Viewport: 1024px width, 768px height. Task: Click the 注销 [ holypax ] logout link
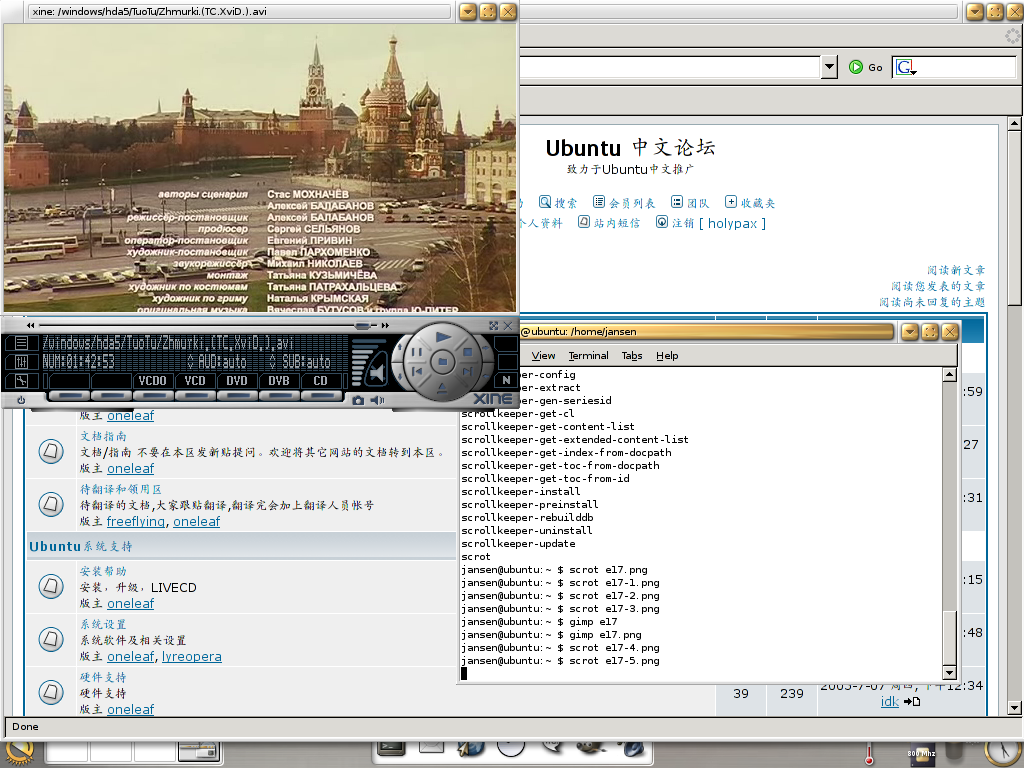711,223
